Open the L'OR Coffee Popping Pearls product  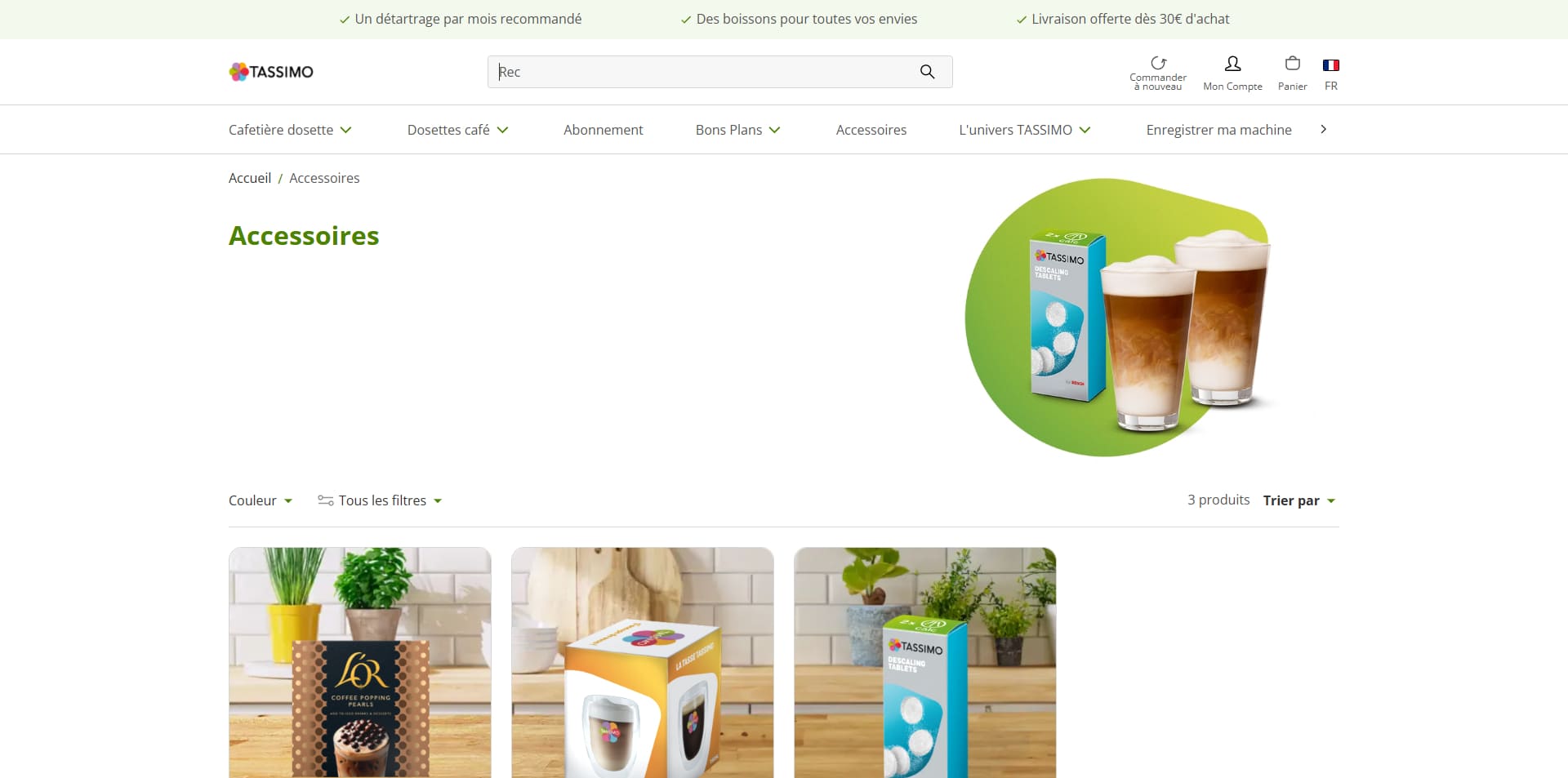click(x=360, y=663)
